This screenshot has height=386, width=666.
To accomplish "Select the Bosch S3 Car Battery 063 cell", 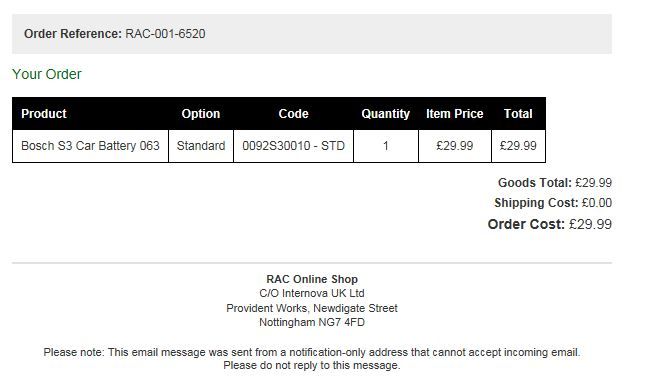I will [x=90, y=146].
